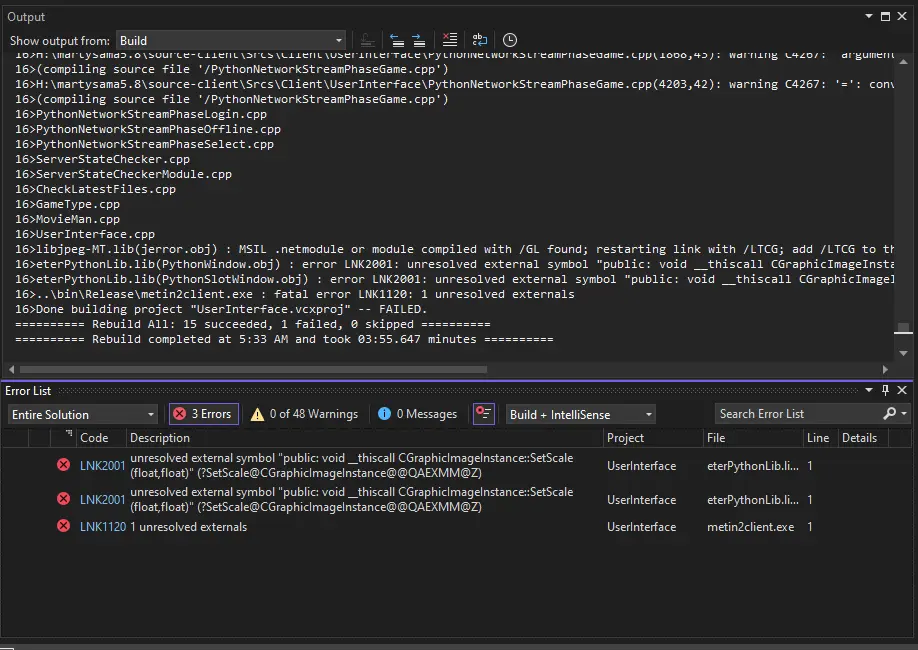Open the Output window options menu
The width and height of the screenshot is (918, 650).
[x=868, y=16]
